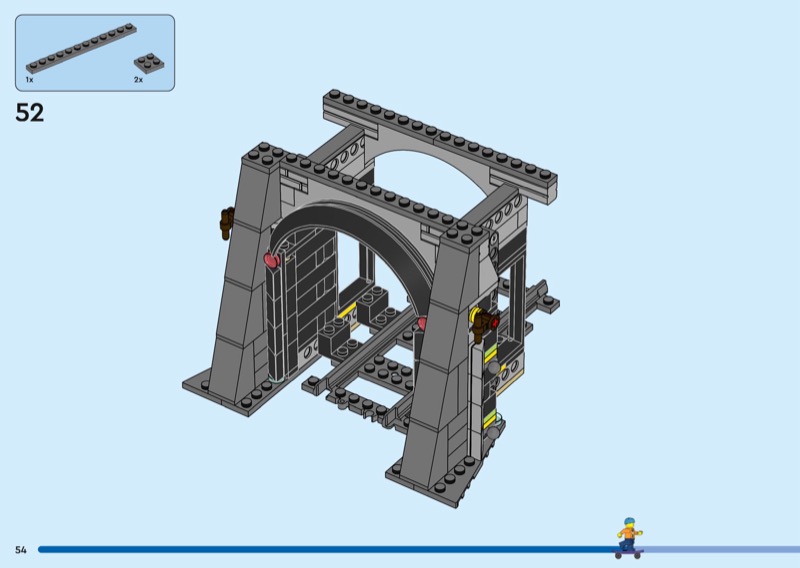Click the page number 54
This screenshot has height=568, width=800.
click(20, 549)
